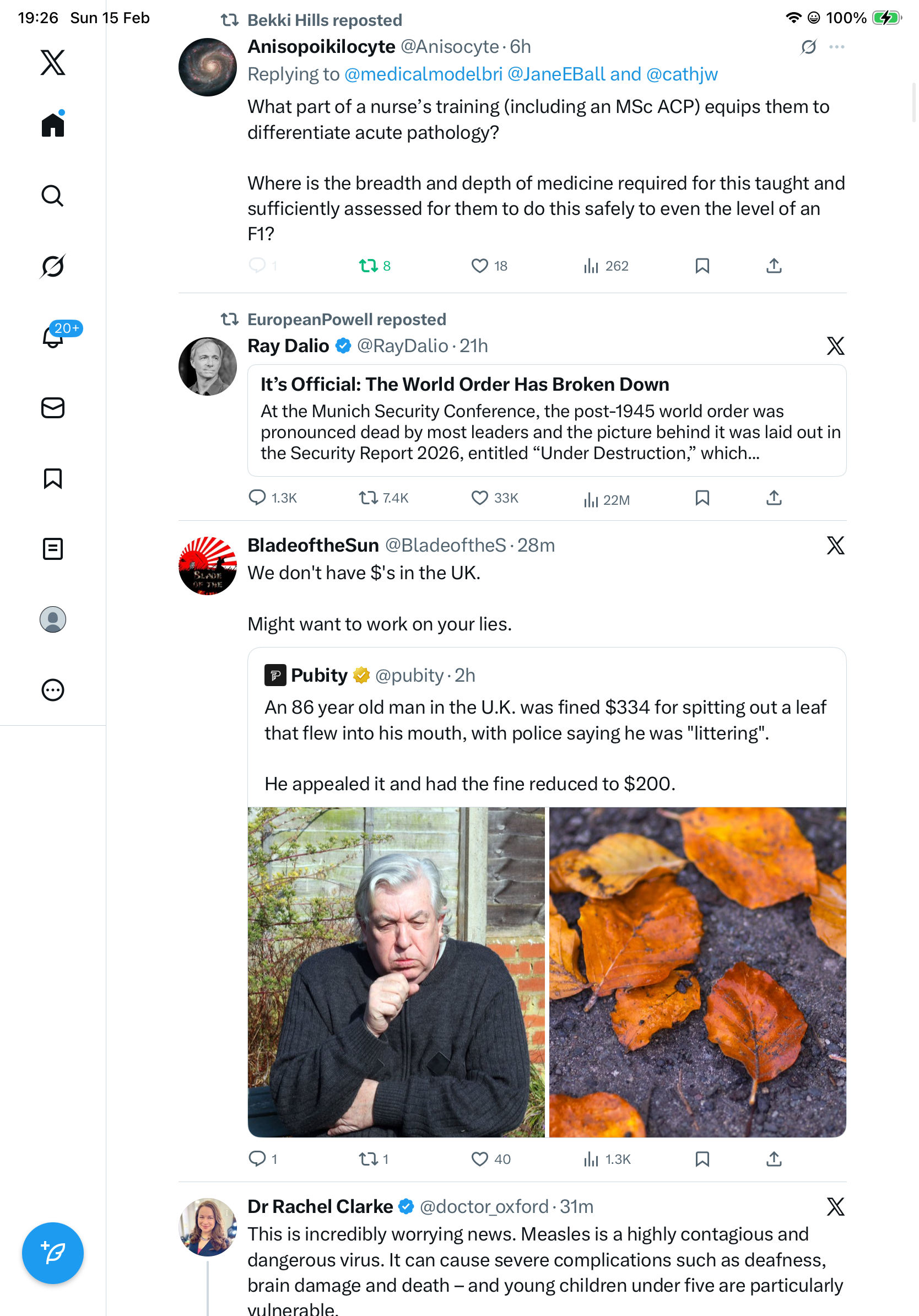
Task: Open Grok menu on Dr Rachel Clarke's post
Action: 835,1206
